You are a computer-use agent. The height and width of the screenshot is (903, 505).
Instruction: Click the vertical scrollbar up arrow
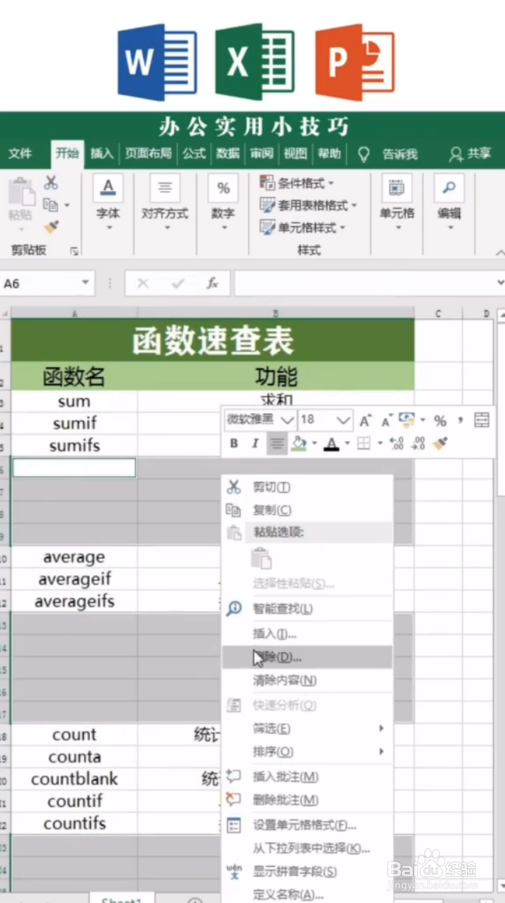coord(500,314)
